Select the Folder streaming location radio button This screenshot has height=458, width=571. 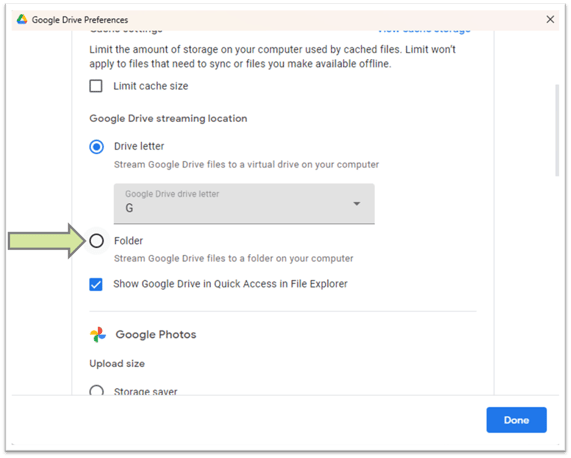(97, 241)
